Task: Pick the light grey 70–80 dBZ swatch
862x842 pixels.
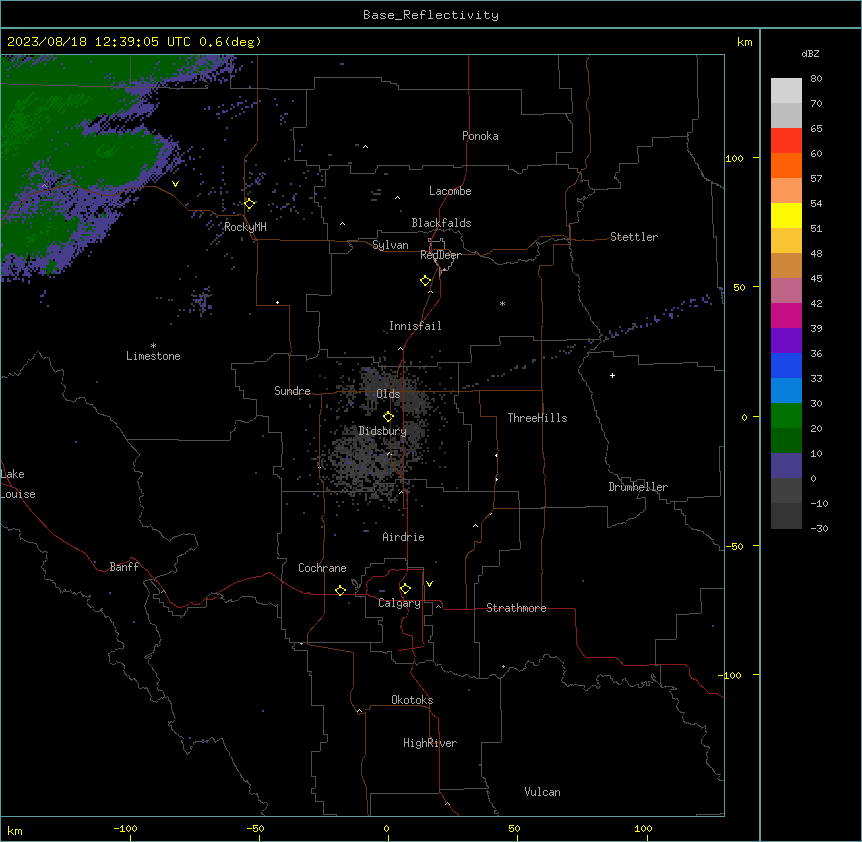Action: coord(786,91)
